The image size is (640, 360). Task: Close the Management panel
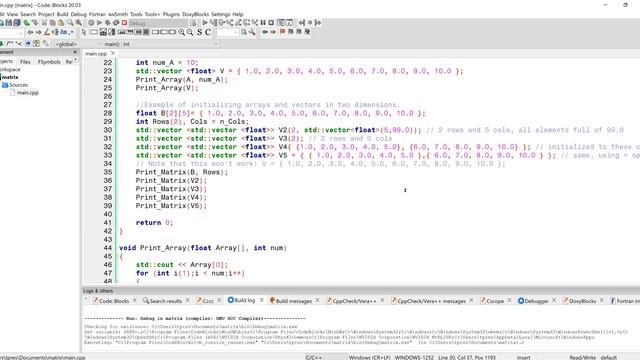tap(75, 52)
